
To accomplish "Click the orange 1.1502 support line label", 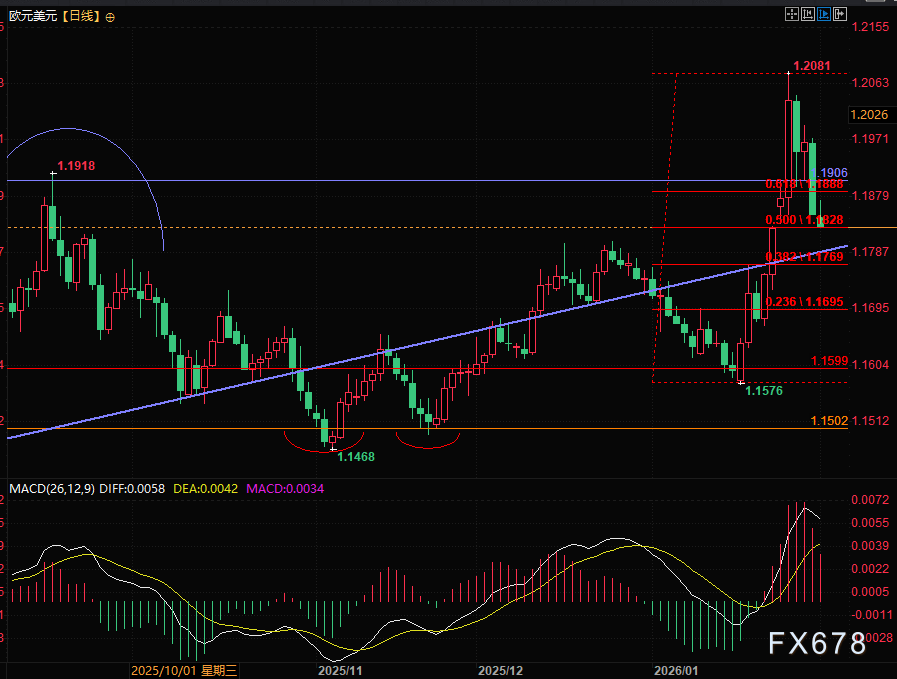I will pyautogui.click(x=829, y=422).
